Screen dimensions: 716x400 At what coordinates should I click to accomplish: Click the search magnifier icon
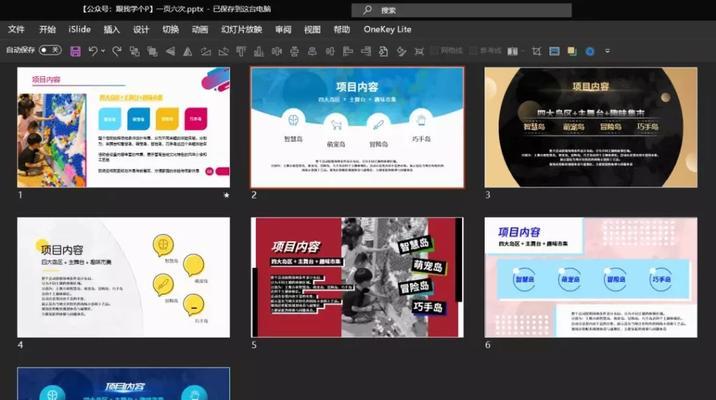(367, 10)
